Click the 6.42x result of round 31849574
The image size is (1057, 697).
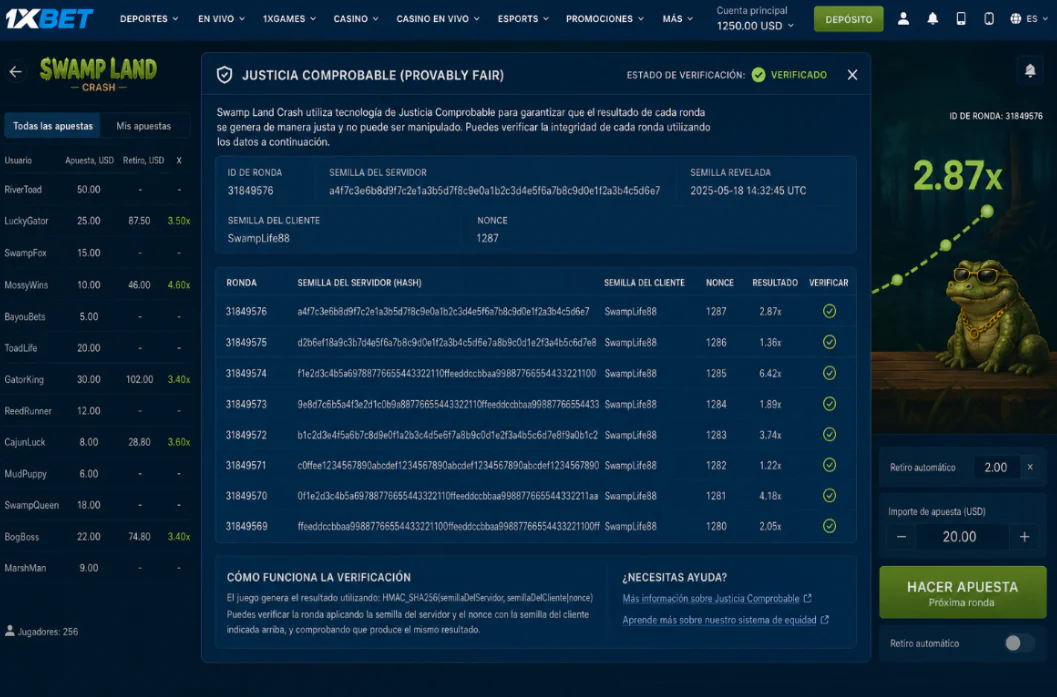click(x=770, y=373)
